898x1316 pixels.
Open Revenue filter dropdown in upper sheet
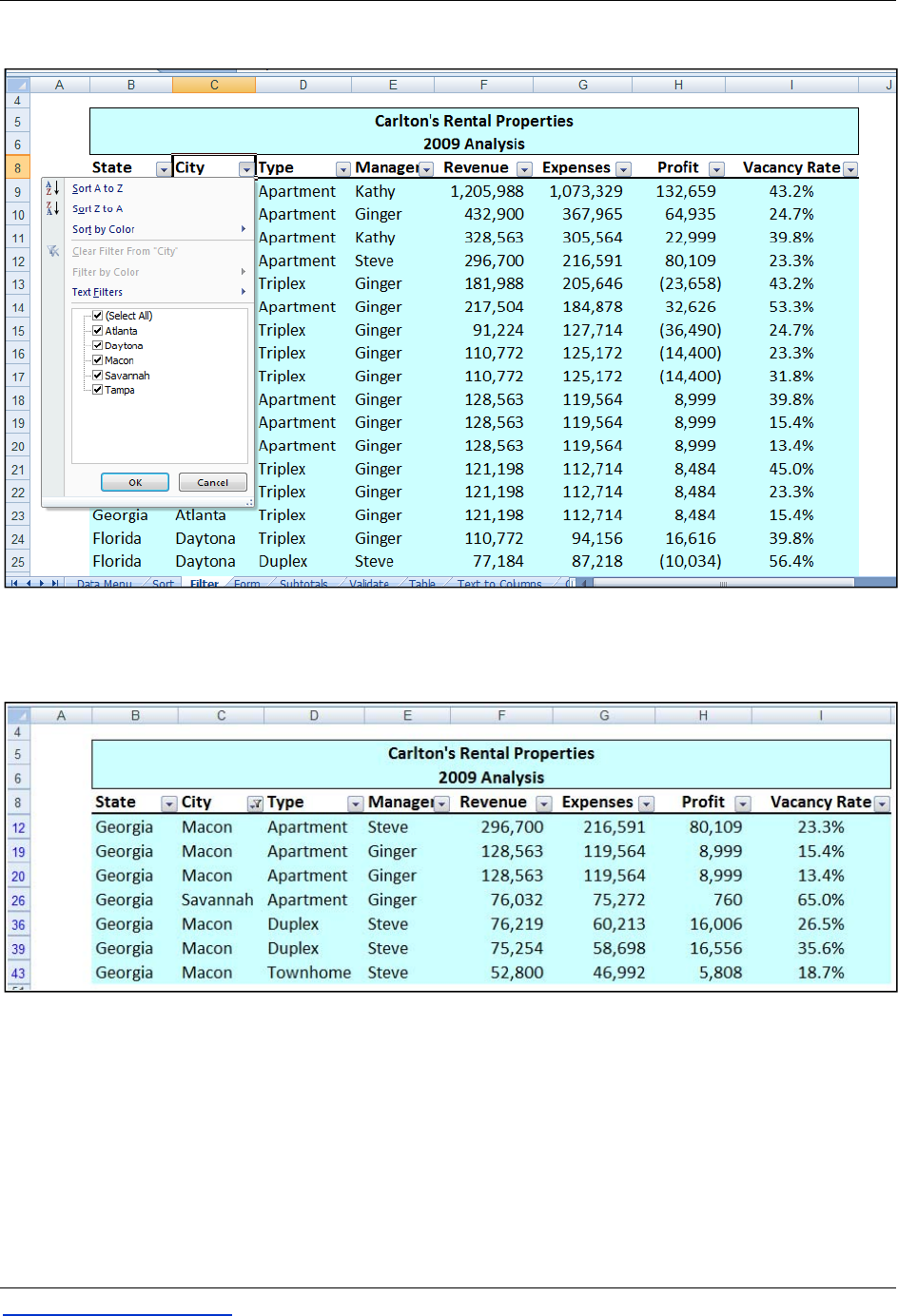(524, 169)
